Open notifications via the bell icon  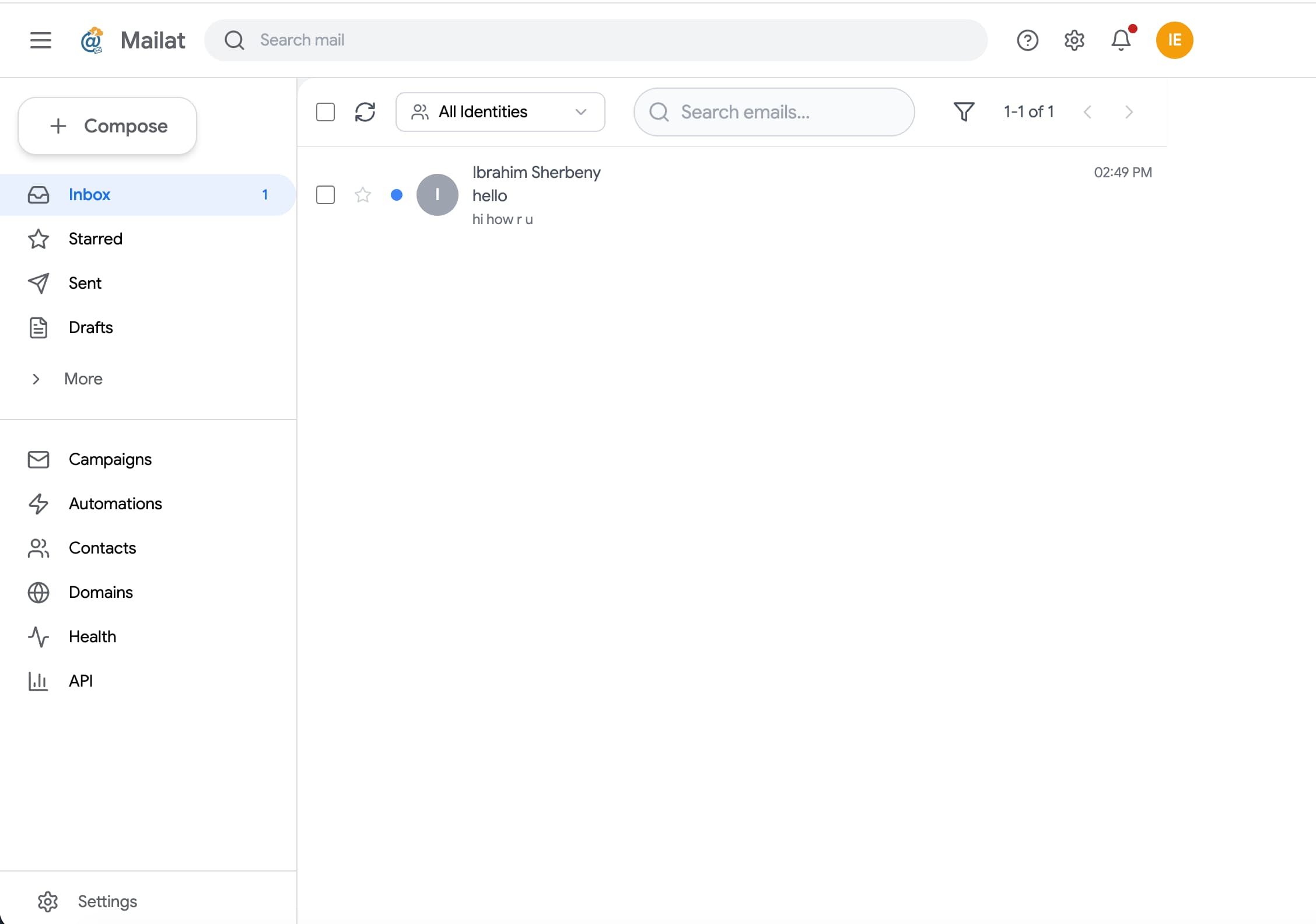[1120, 40]
